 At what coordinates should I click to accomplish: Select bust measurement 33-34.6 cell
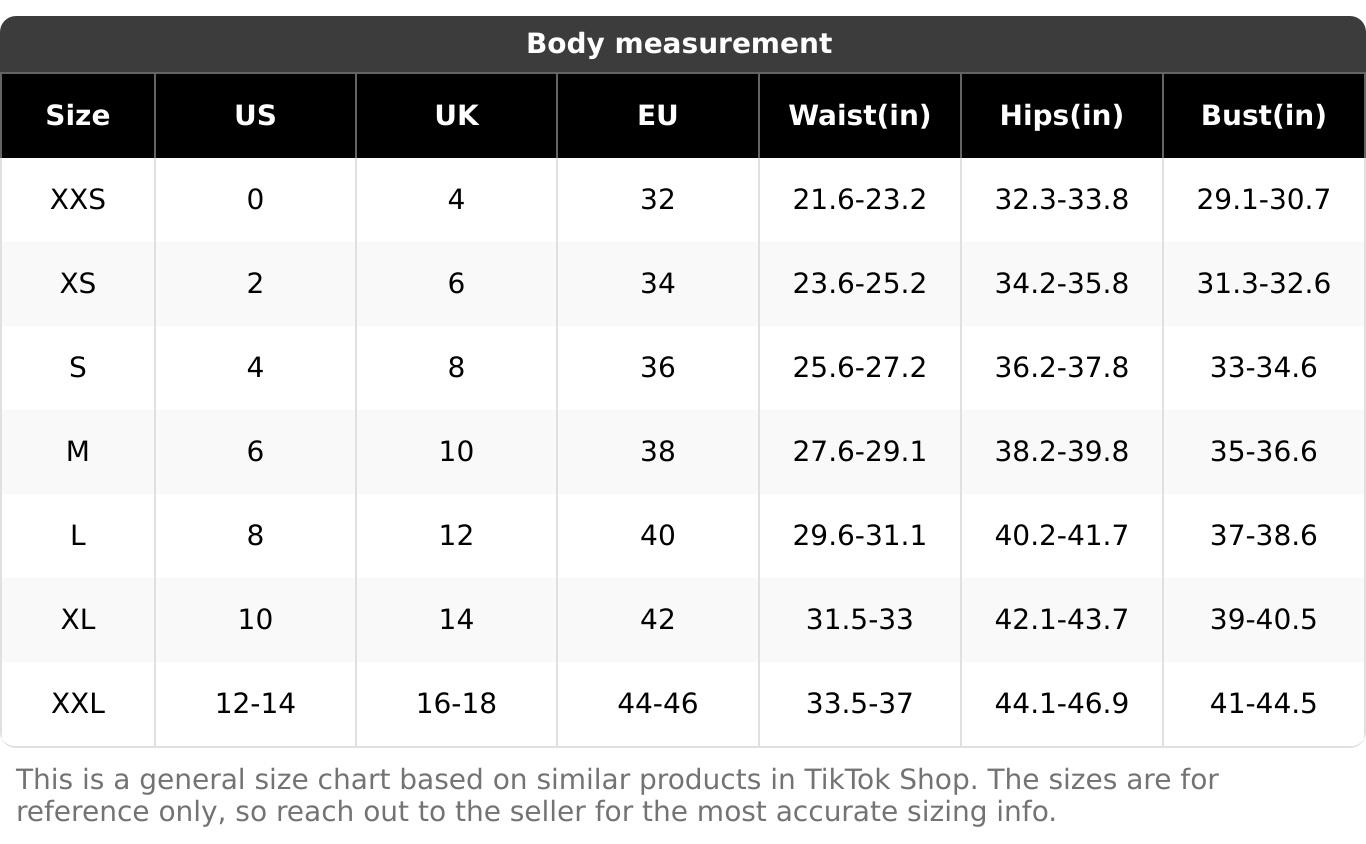pyautogui.click(x=1263, y=368)
